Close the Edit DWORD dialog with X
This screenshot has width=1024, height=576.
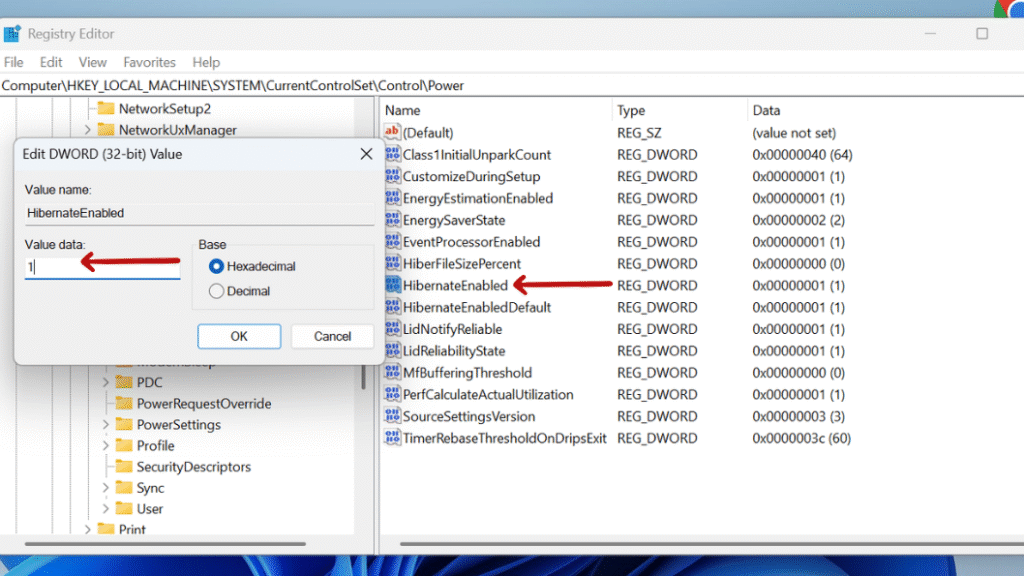[366, 153]
